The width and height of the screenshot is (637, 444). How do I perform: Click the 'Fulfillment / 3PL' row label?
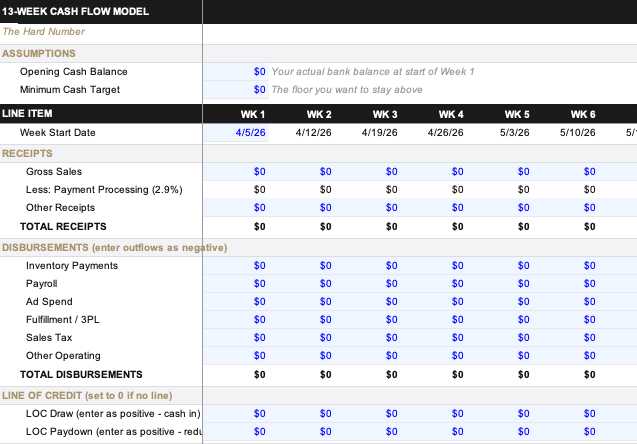pyautogui.click(x=63, y=320)
